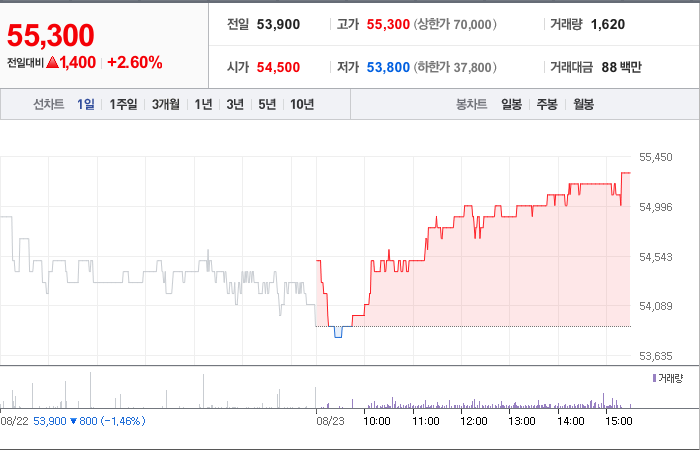Click the +2.60% change percentage

134,62
